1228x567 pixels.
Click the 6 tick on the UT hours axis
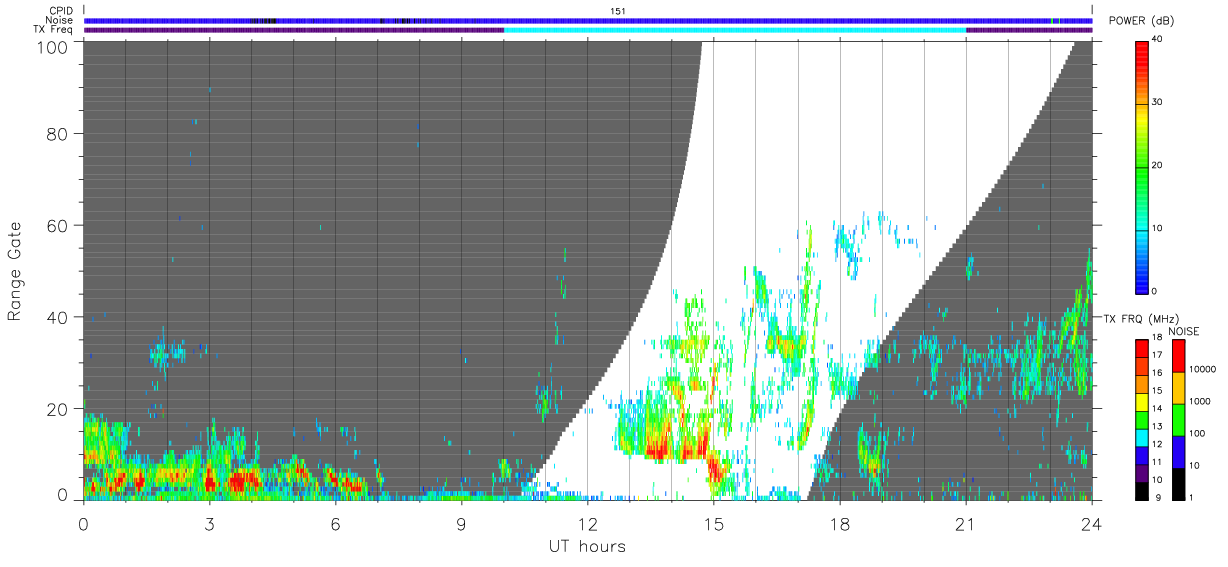335,523
